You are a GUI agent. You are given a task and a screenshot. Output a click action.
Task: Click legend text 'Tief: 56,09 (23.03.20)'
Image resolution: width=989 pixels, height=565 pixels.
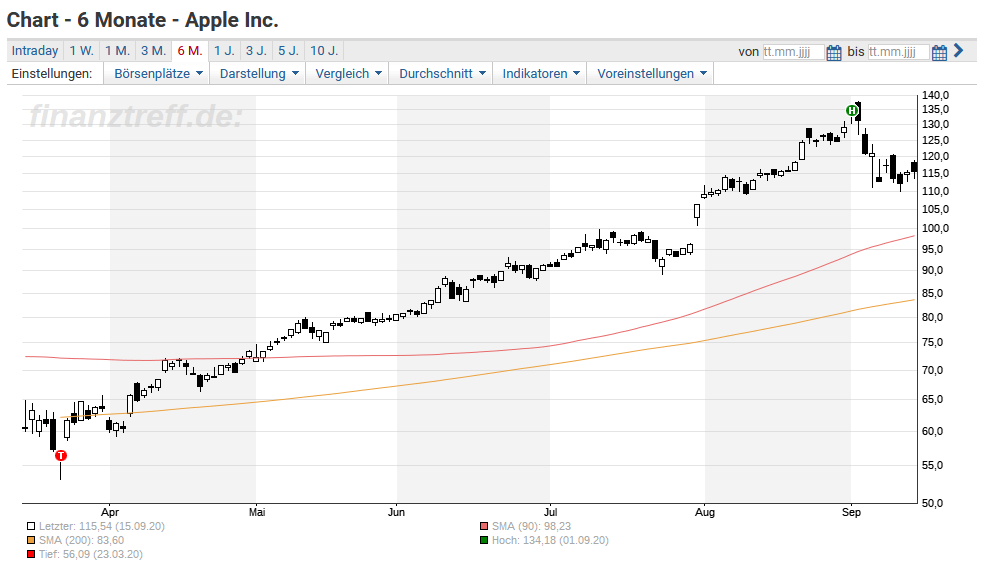(91, 554)
